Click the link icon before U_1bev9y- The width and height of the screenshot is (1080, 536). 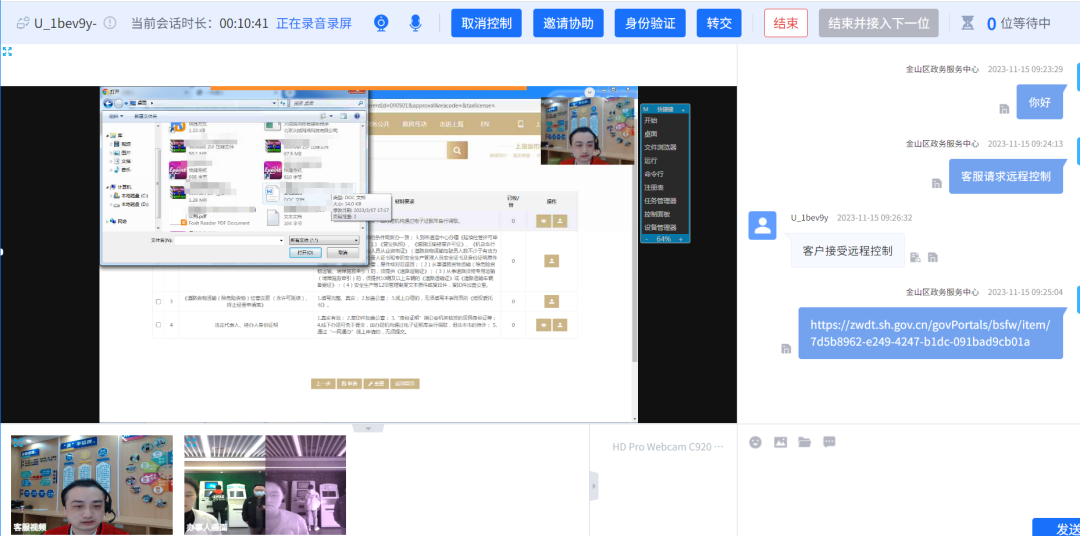coord(23,23)
